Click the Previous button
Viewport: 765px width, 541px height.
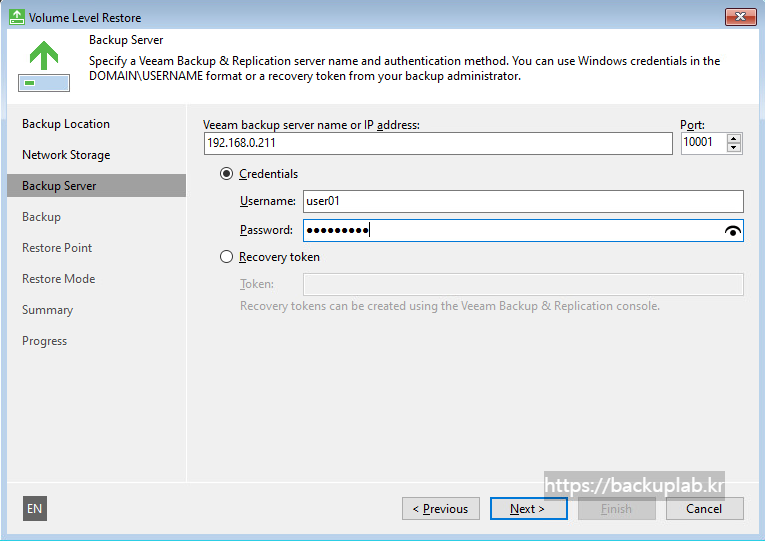pos(441,508)
